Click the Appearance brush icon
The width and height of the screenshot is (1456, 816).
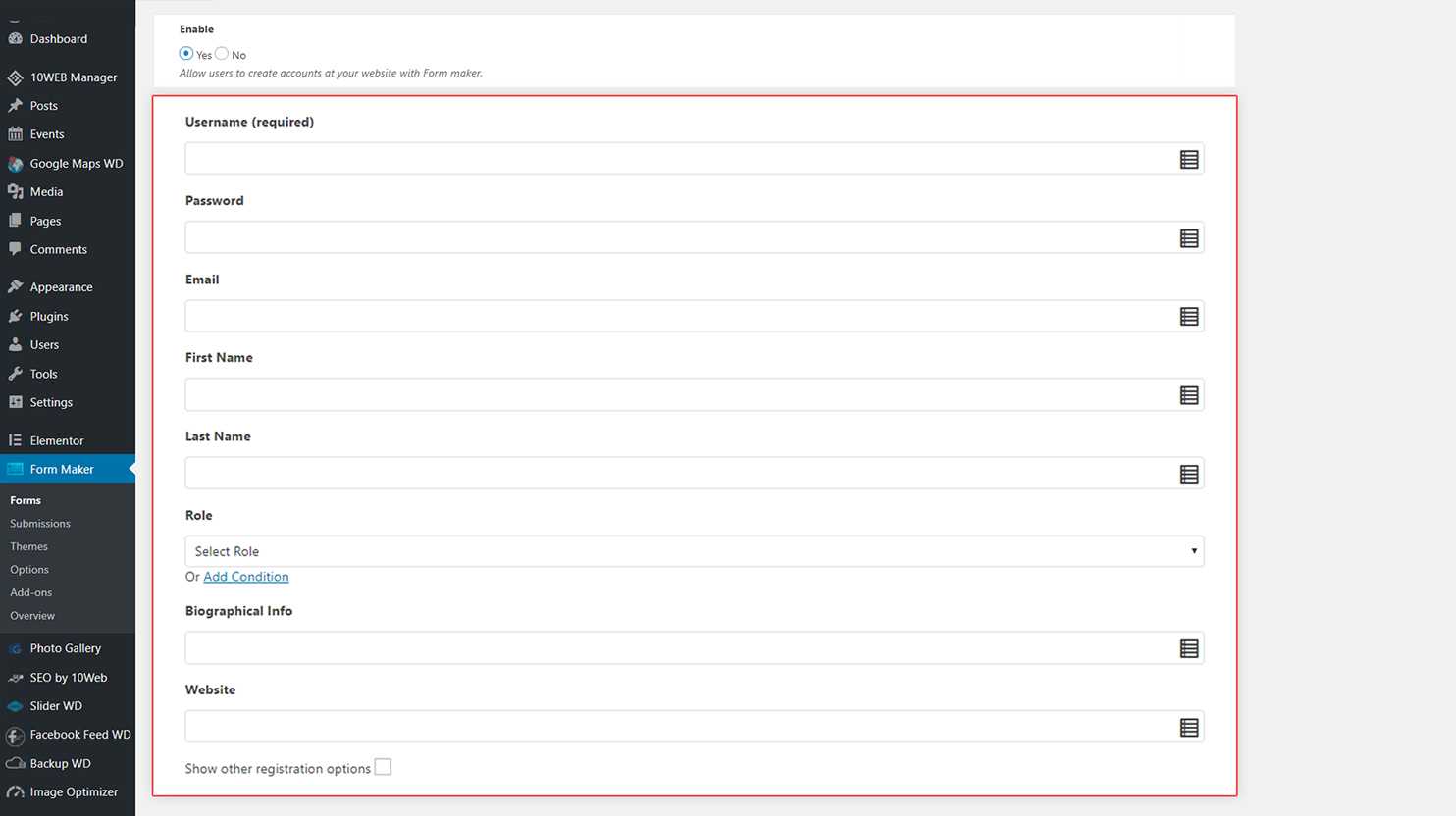point(15,287)
